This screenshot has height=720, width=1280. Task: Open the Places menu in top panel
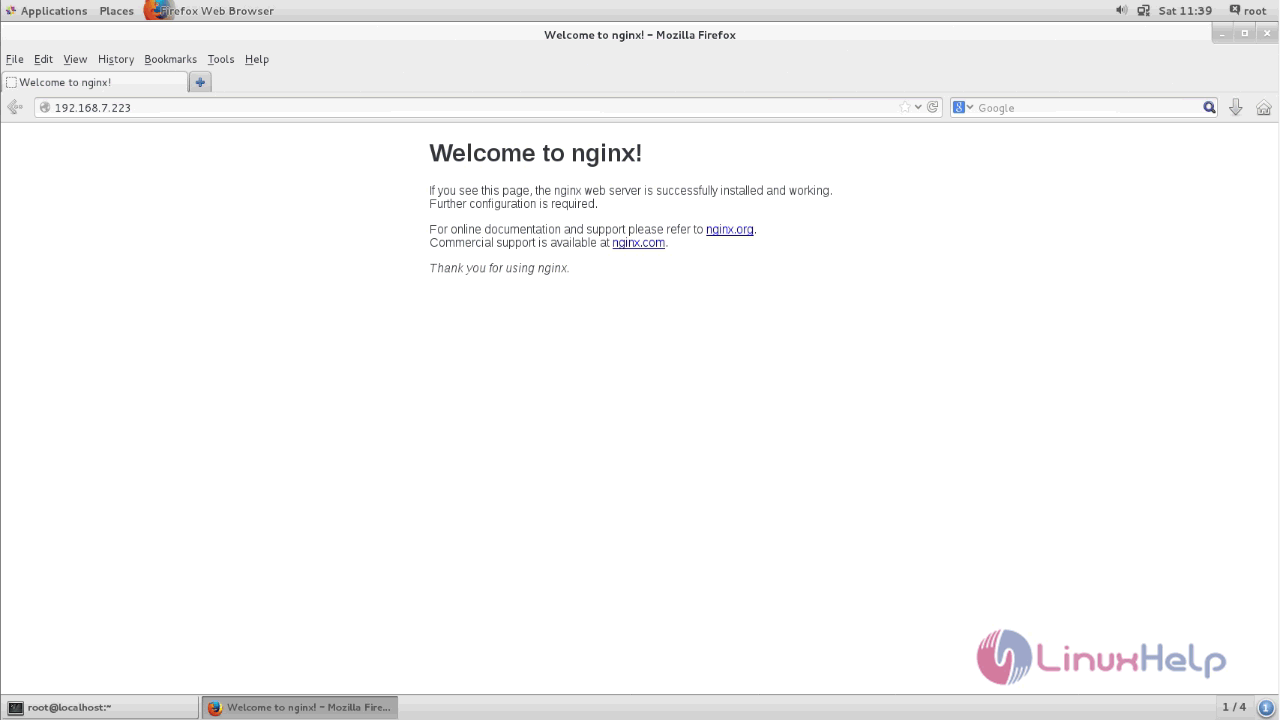pyautogui.click(x=116, y=11)
